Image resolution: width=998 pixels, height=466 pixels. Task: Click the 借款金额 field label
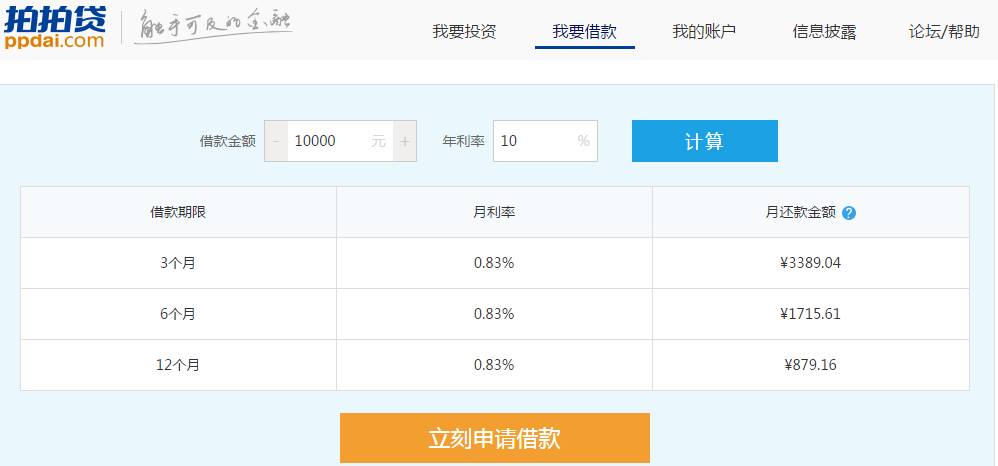[227, 141]
